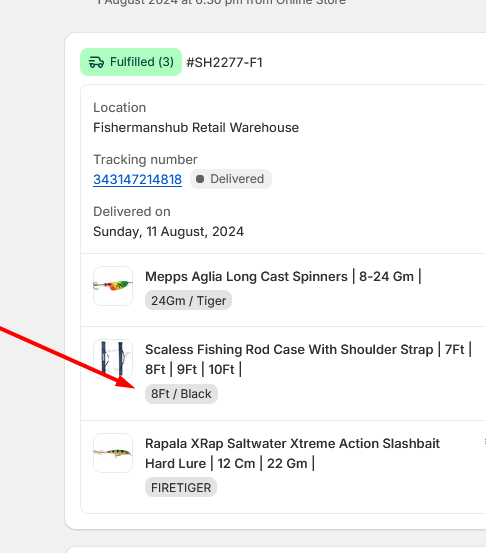The image size is (486, 553).
Task: Open Mepps Aglia Long Cast Spinners product
Action: (x=283, y=276)
